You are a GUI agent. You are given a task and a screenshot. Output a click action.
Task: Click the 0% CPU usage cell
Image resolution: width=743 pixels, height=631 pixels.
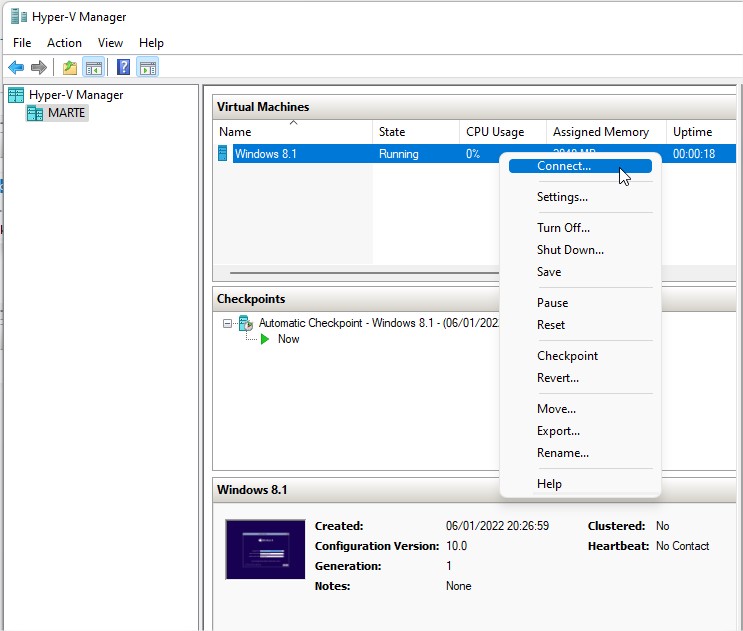click(473, 154)
